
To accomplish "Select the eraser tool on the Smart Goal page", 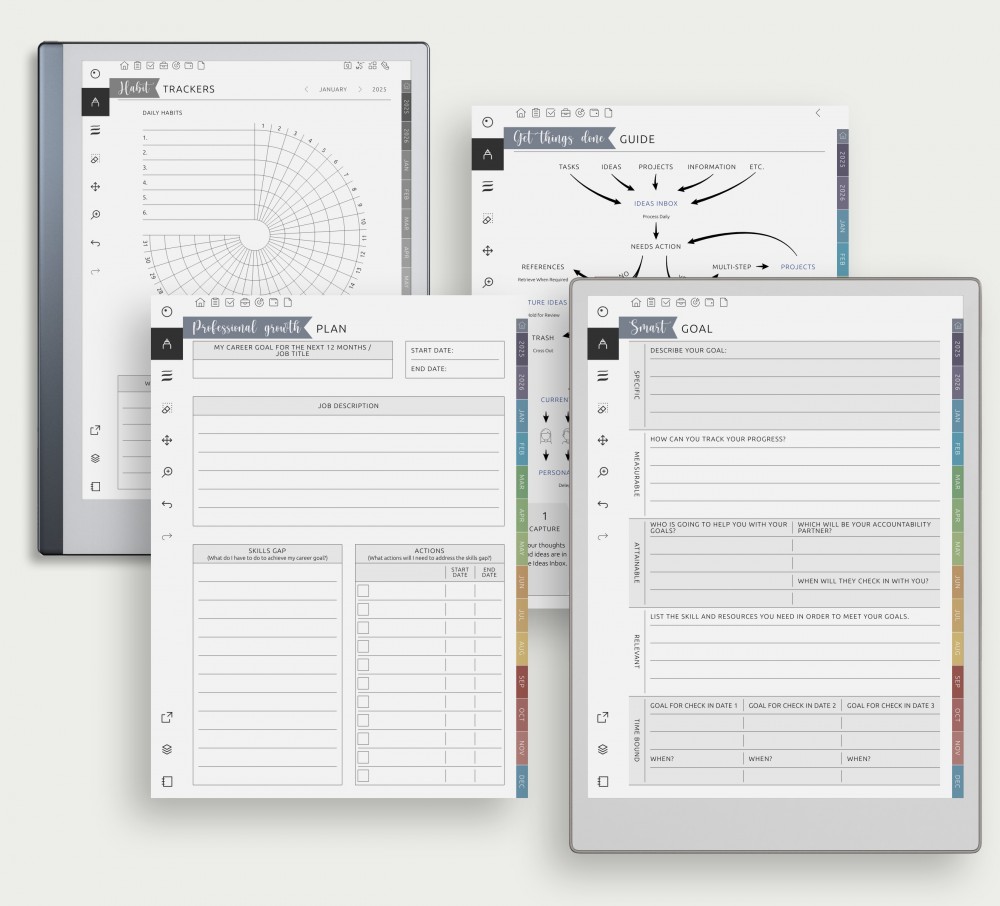I will point(602,408).
